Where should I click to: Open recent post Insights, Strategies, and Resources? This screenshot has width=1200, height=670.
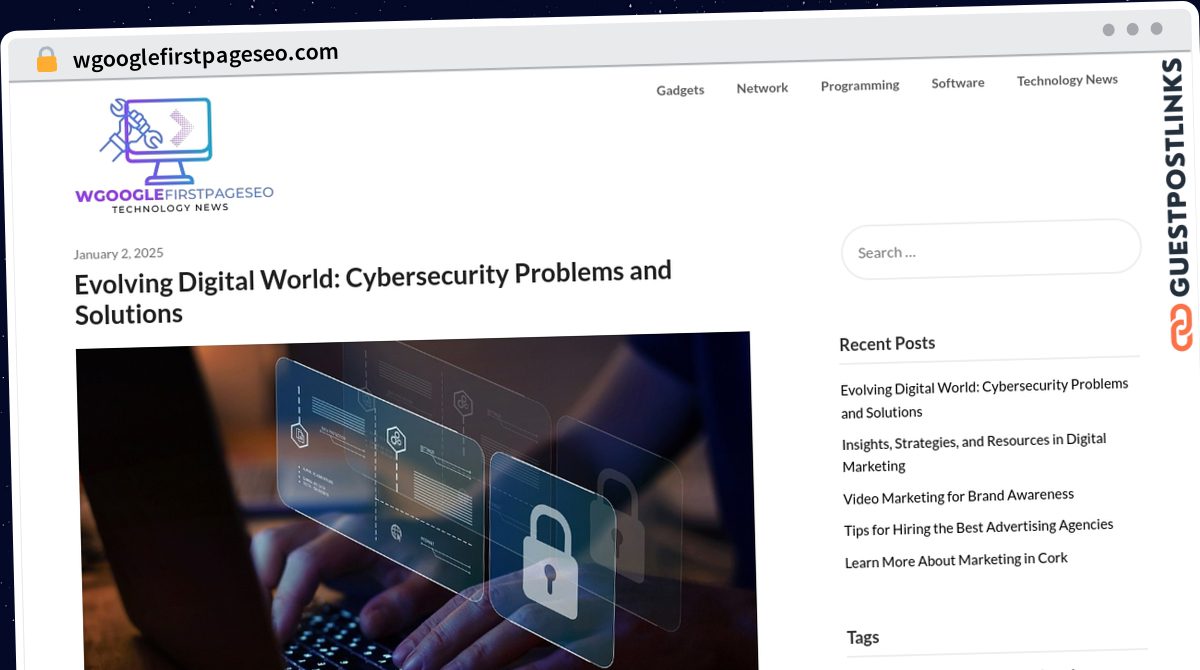coord(975,452)
